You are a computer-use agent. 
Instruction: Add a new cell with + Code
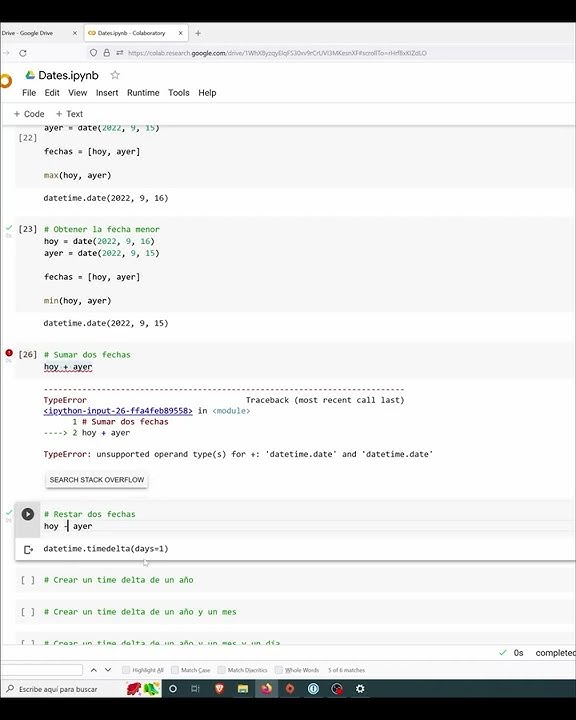29,114
